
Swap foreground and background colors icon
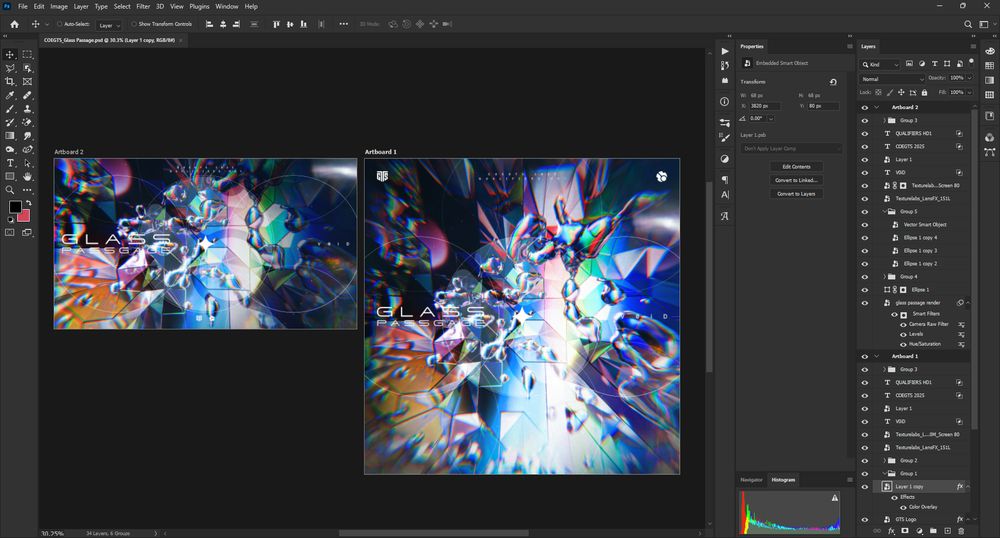(28, 203)
